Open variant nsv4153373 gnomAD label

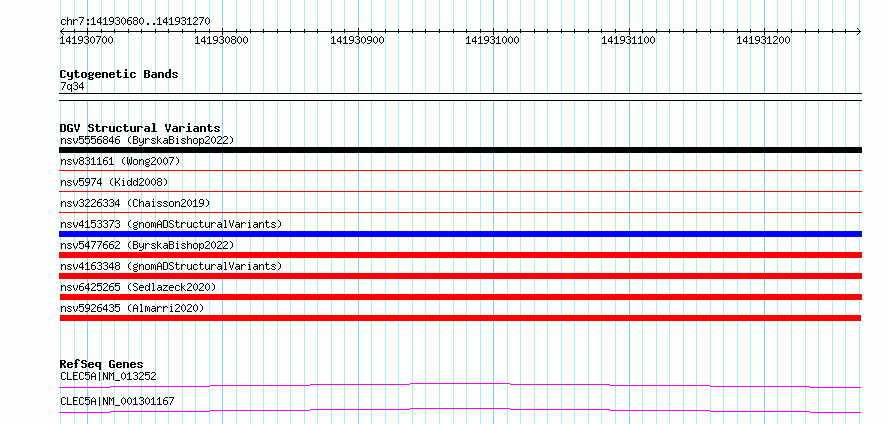(171, 224)
